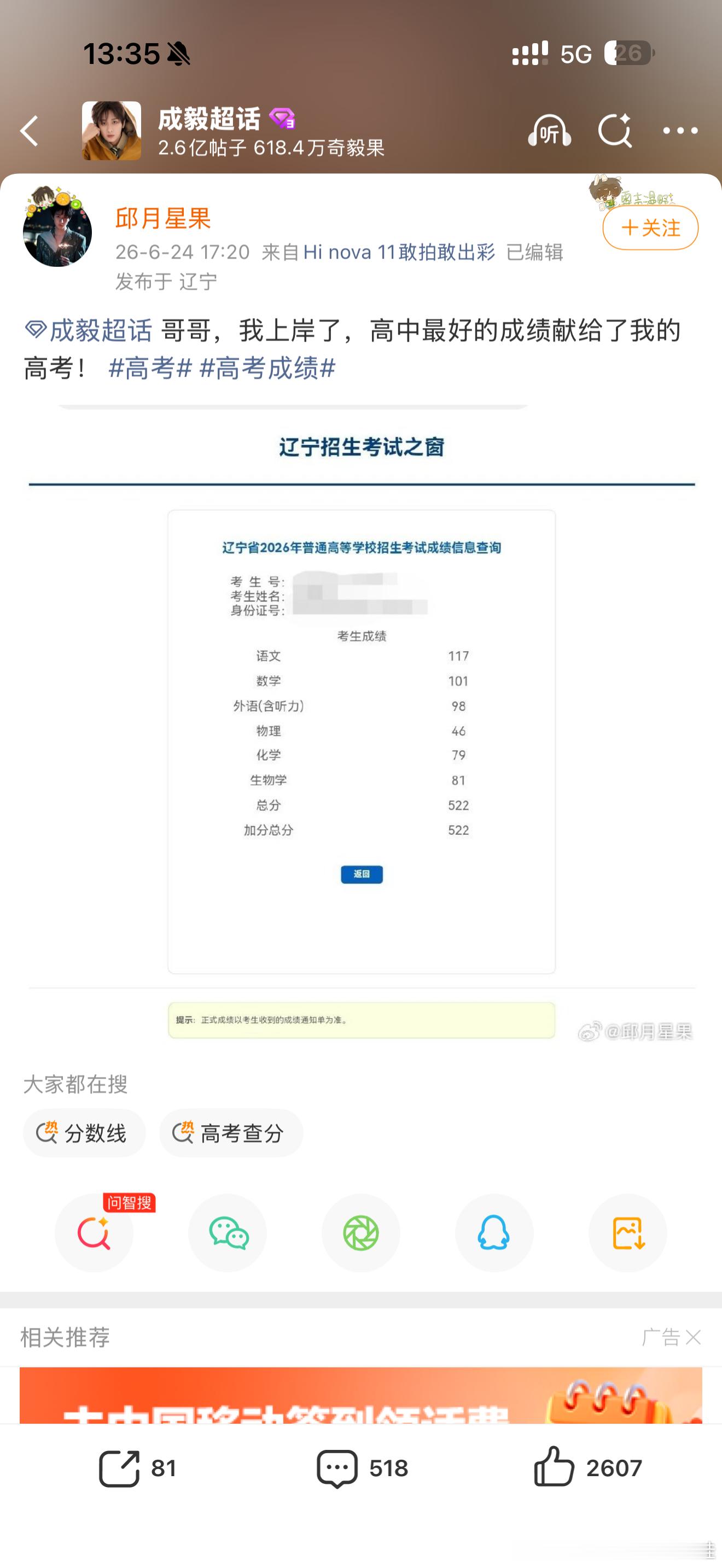The image size is (722, 1568).
Task: Share to QQ penguin icon
Action: [x=494, y=1233]
